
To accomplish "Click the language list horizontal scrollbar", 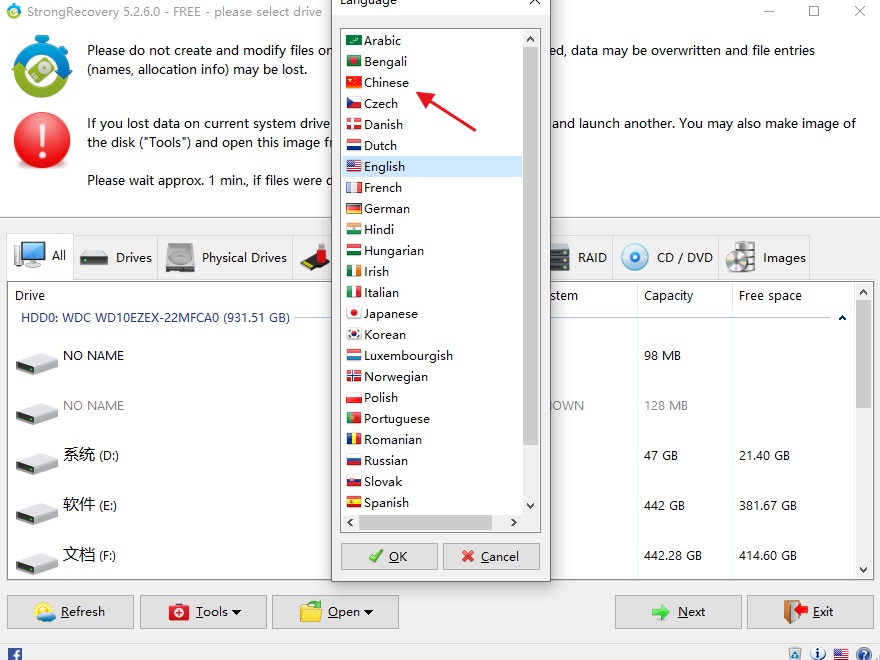I will pyautogui.click(x=425, y=522).
